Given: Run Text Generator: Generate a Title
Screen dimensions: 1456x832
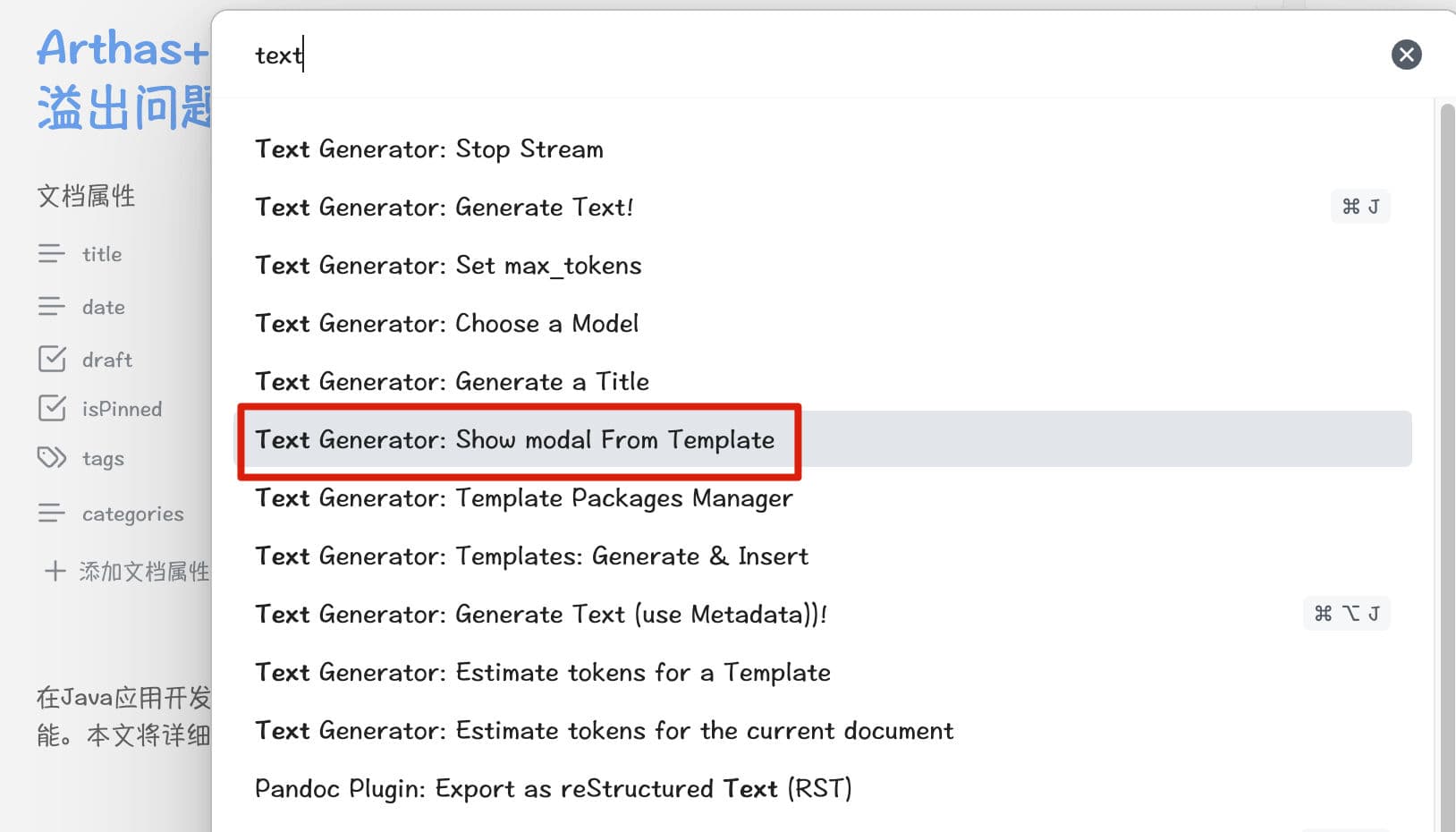Looking at the screenshot, I should [x=452, y=381].
